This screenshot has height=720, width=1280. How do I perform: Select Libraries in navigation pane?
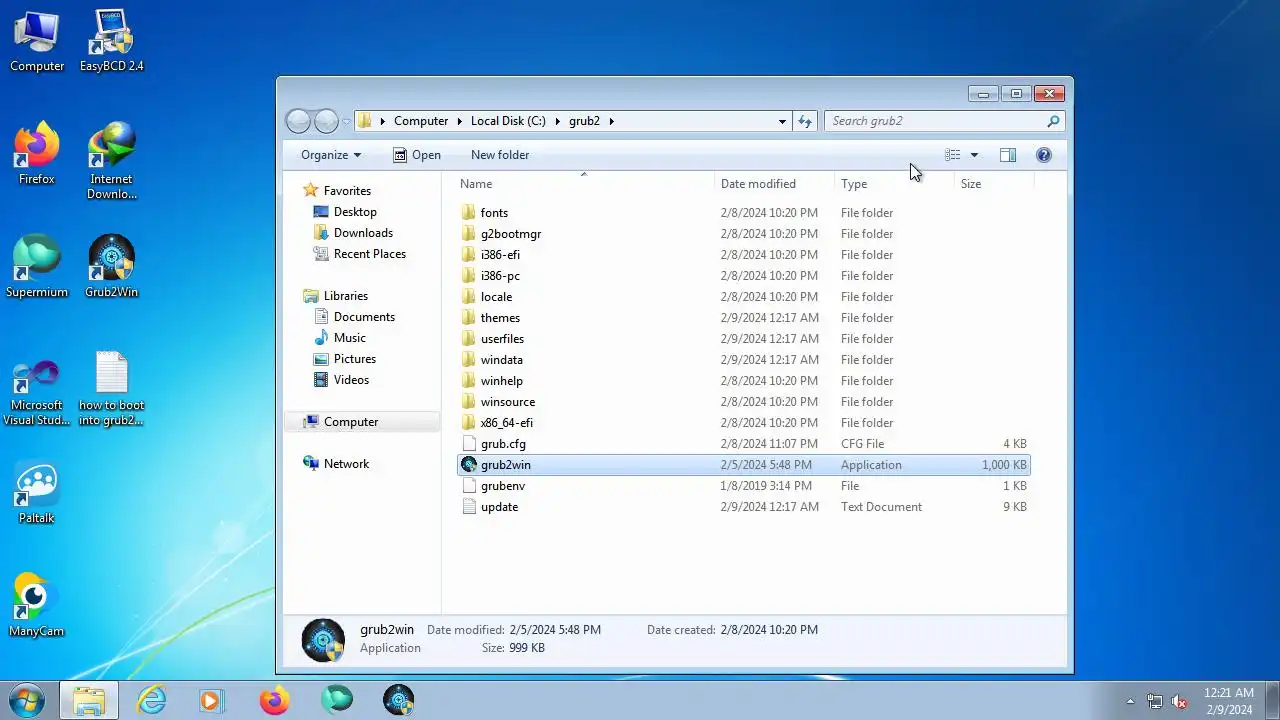click(x=345, y=296)
